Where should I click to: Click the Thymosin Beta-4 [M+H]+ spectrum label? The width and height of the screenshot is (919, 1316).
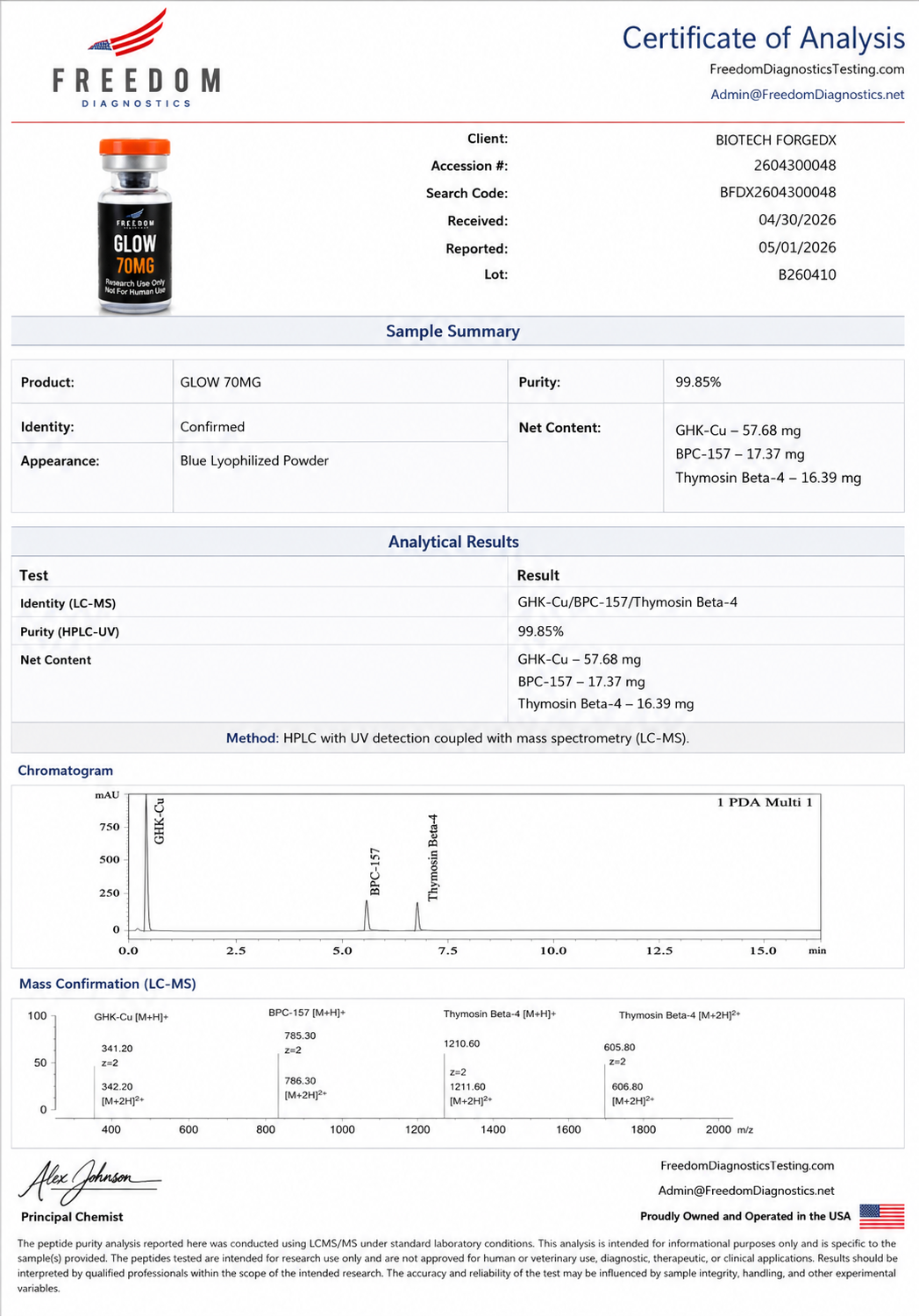point(500,1014)
